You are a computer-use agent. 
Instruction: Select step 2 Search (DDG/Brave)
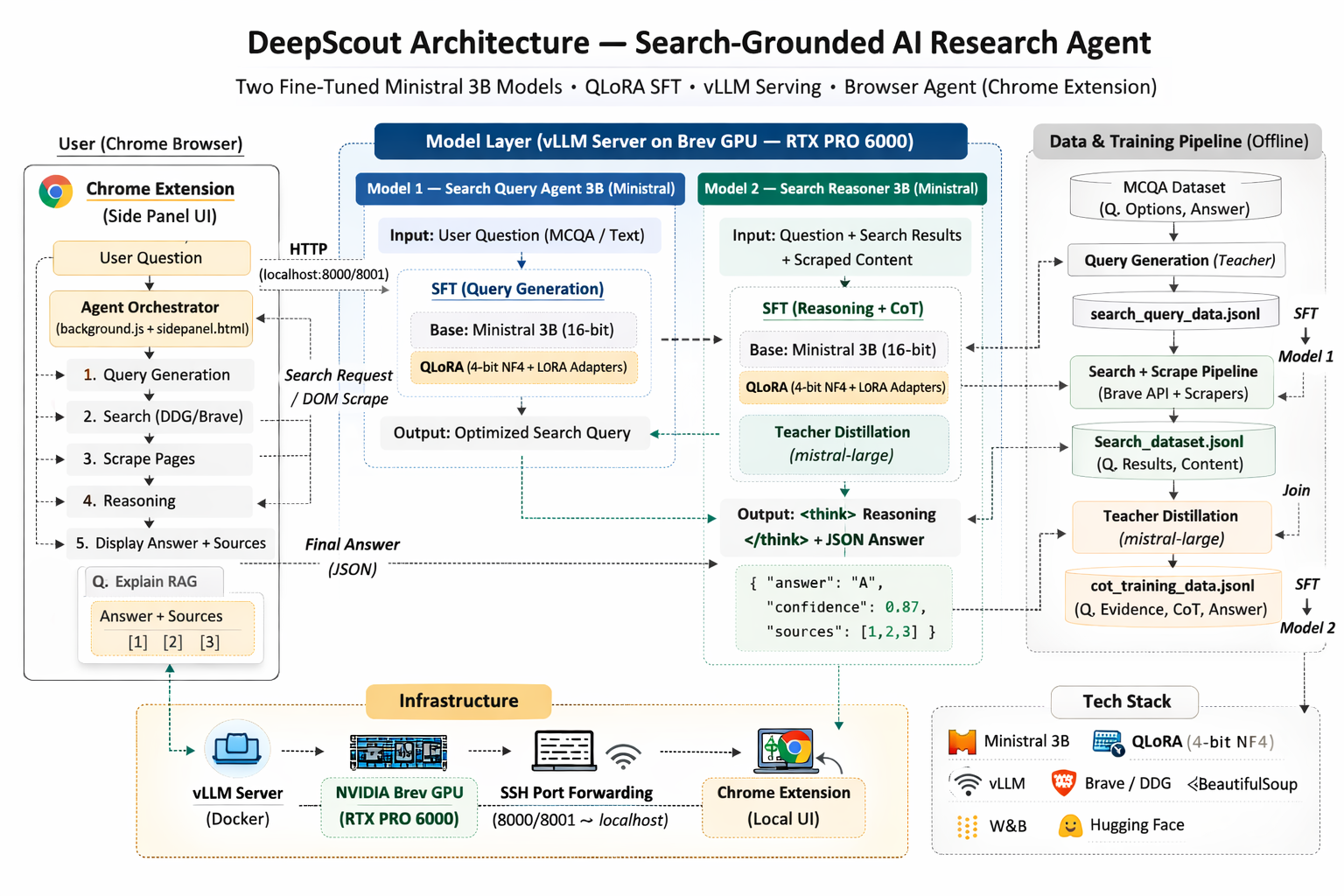162,416
